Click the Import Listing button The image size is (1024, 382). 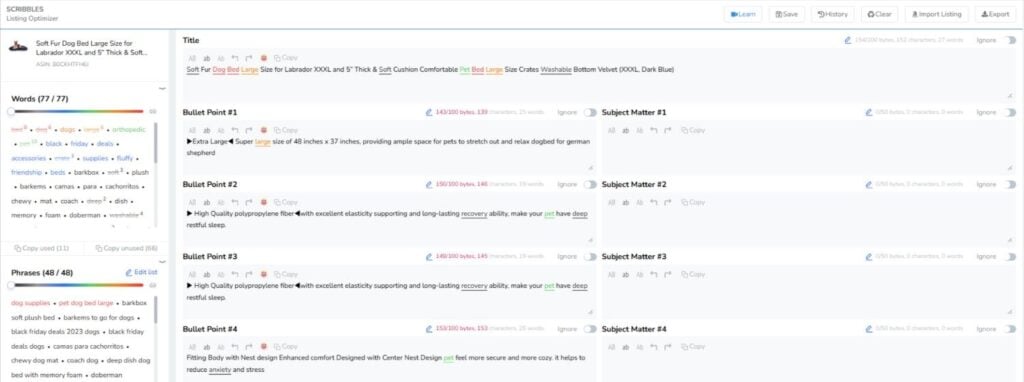pyautogui.click(x=936, y=14)
